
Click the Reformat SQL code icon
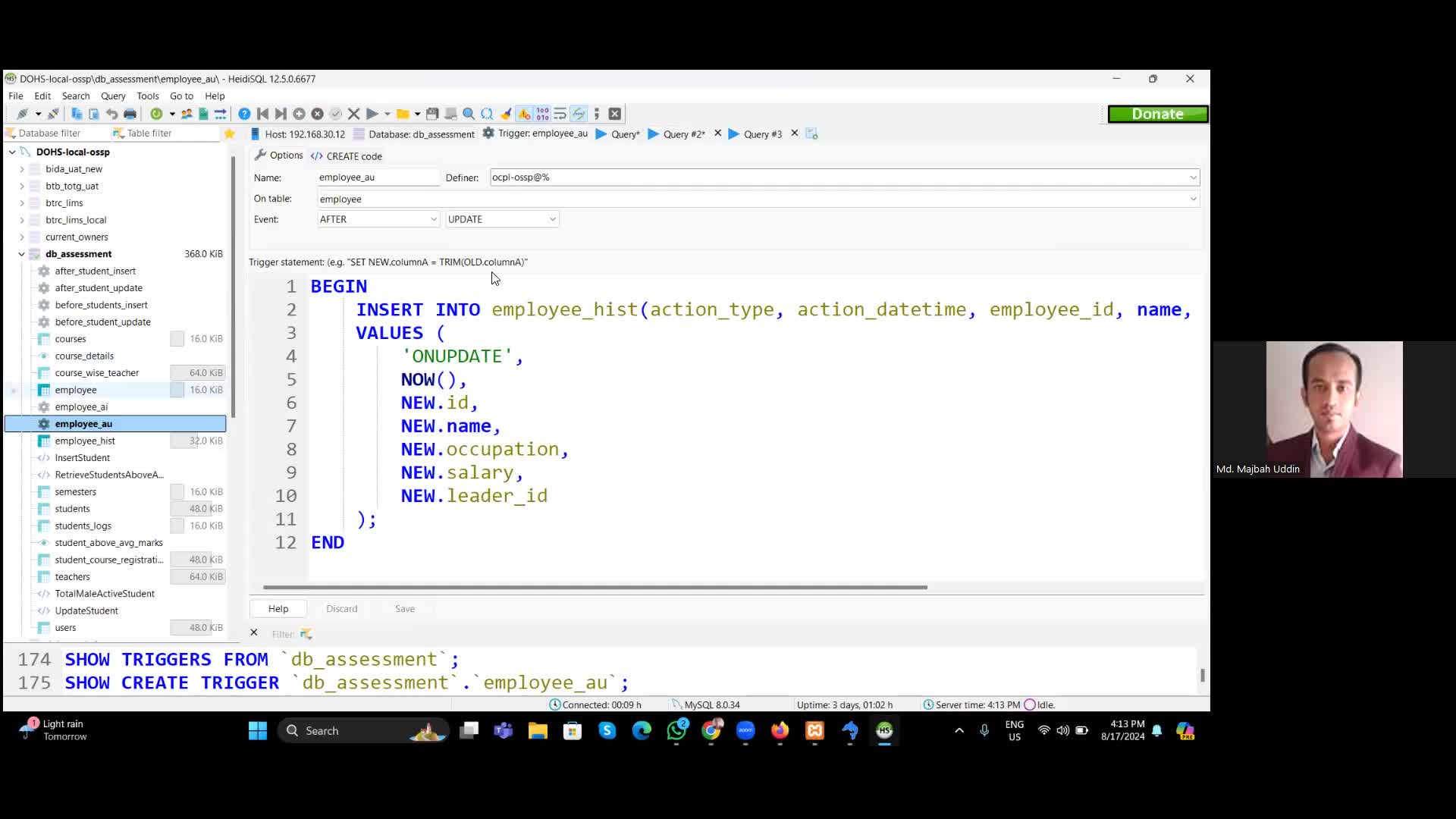pos(560,114)
